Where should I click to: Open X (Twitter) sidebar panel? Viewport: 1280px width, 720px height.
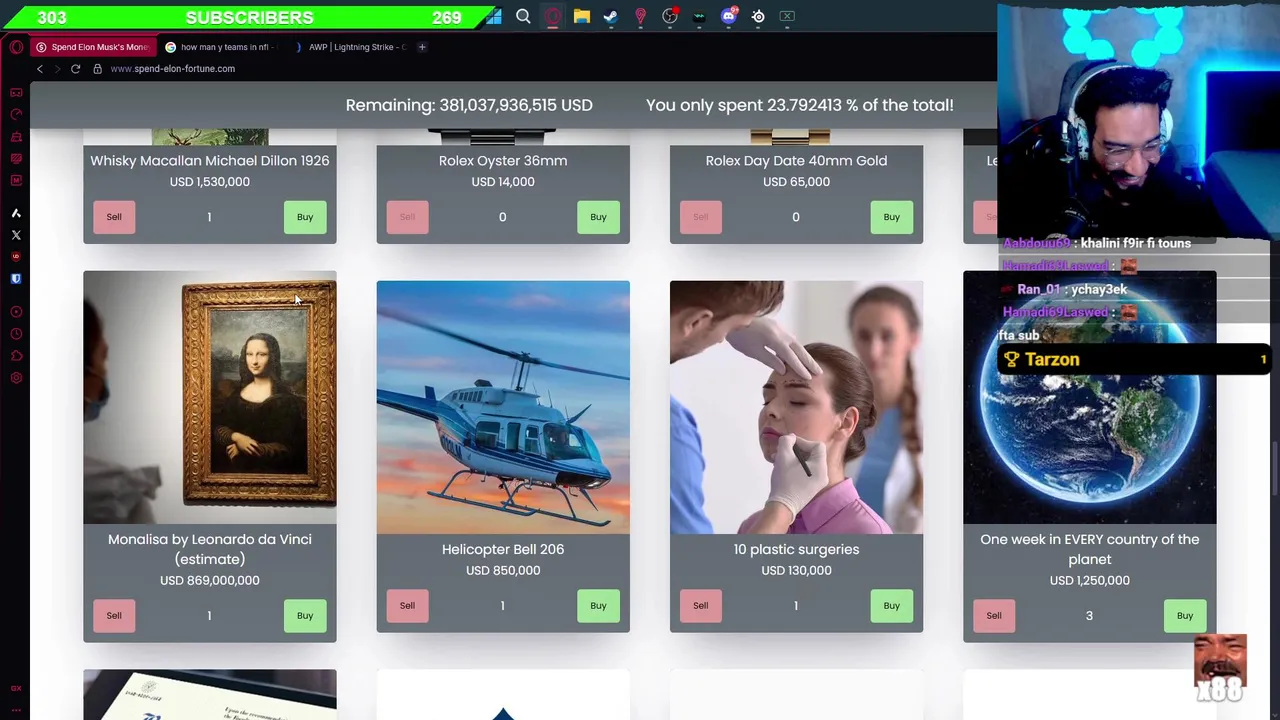coord(16,235)
